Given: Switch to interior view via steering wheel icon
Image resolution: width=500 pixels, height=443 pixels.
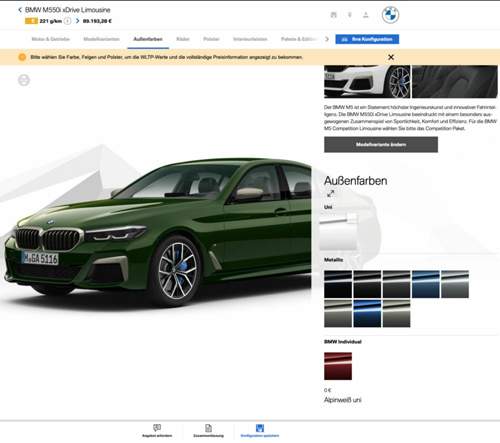Looking at the screenshot, I should point(24,80).
